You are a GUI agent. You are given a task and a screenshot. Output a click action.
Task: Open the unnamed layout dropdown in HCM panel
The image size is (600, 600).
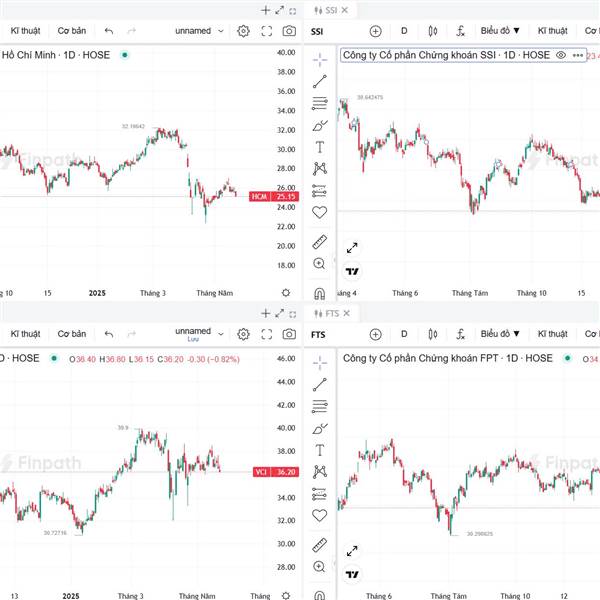pos(199,31)
